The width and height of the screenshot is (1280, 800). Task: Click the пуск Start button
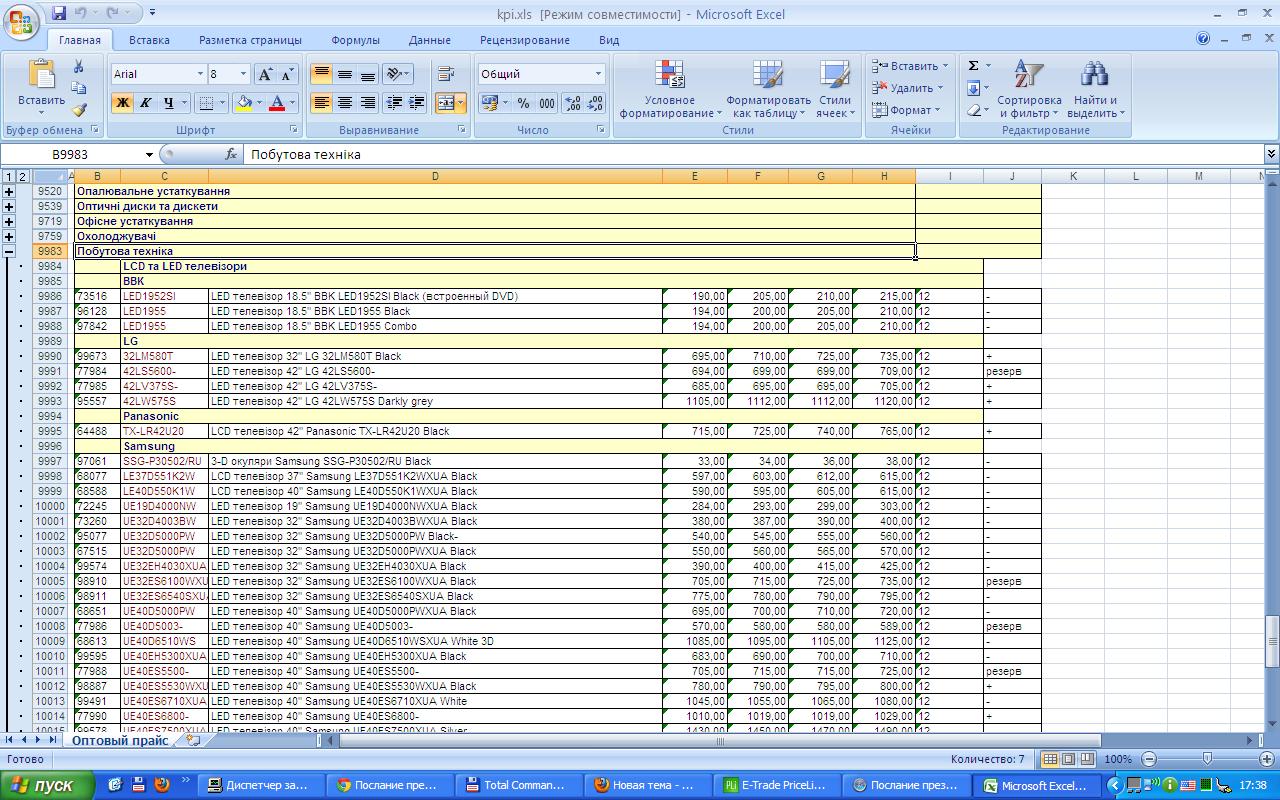pyautogui.click(x=47, y=785)
